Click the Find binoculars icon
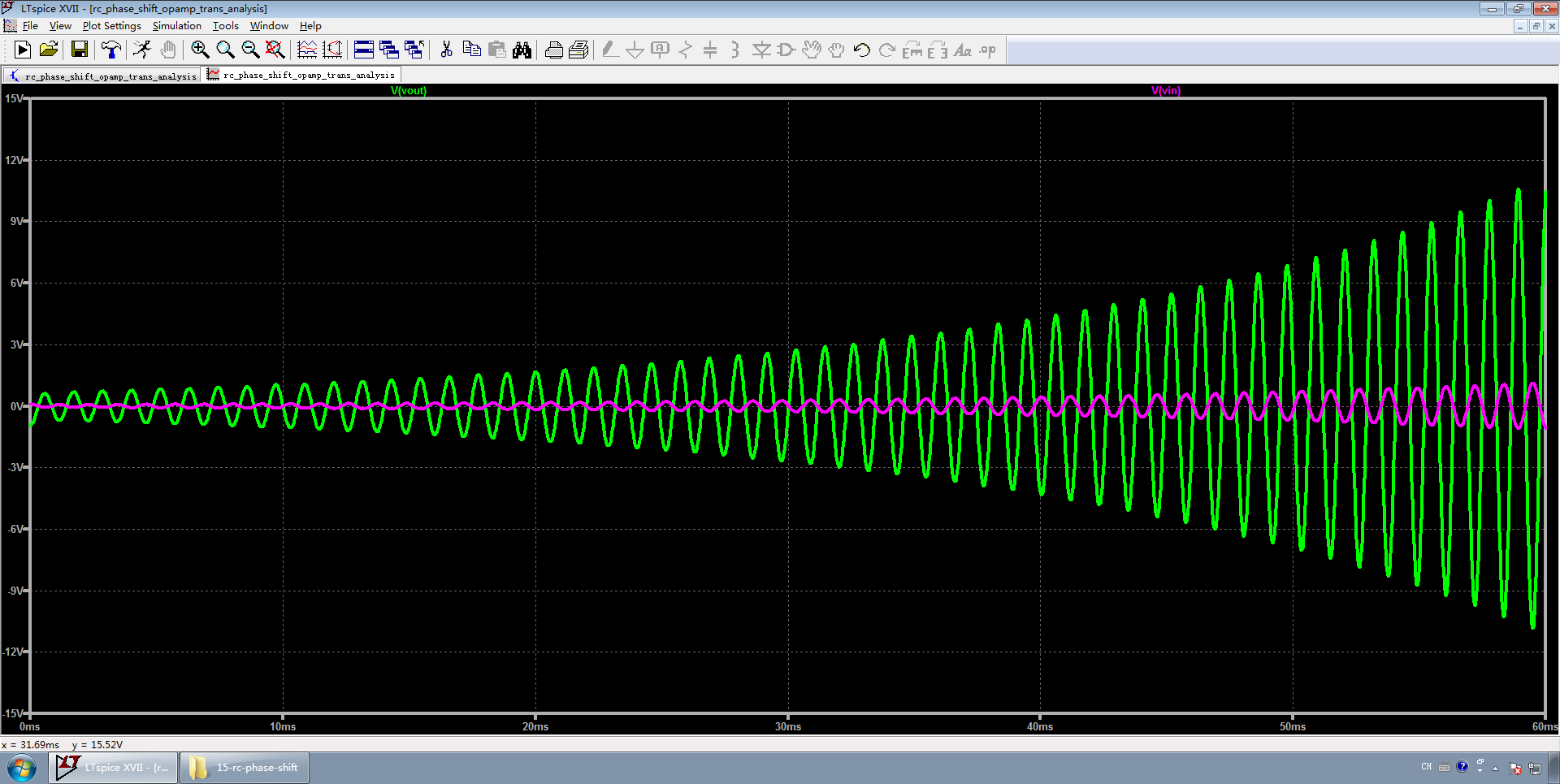 [522, 50]
